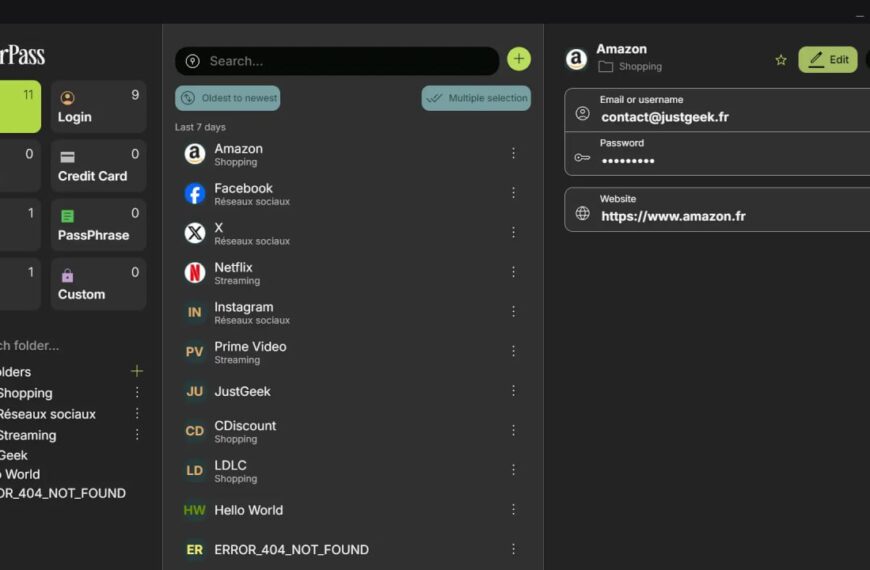Open the three-dot menu for JustGeek row
The image size is (870, 570).
513,391
